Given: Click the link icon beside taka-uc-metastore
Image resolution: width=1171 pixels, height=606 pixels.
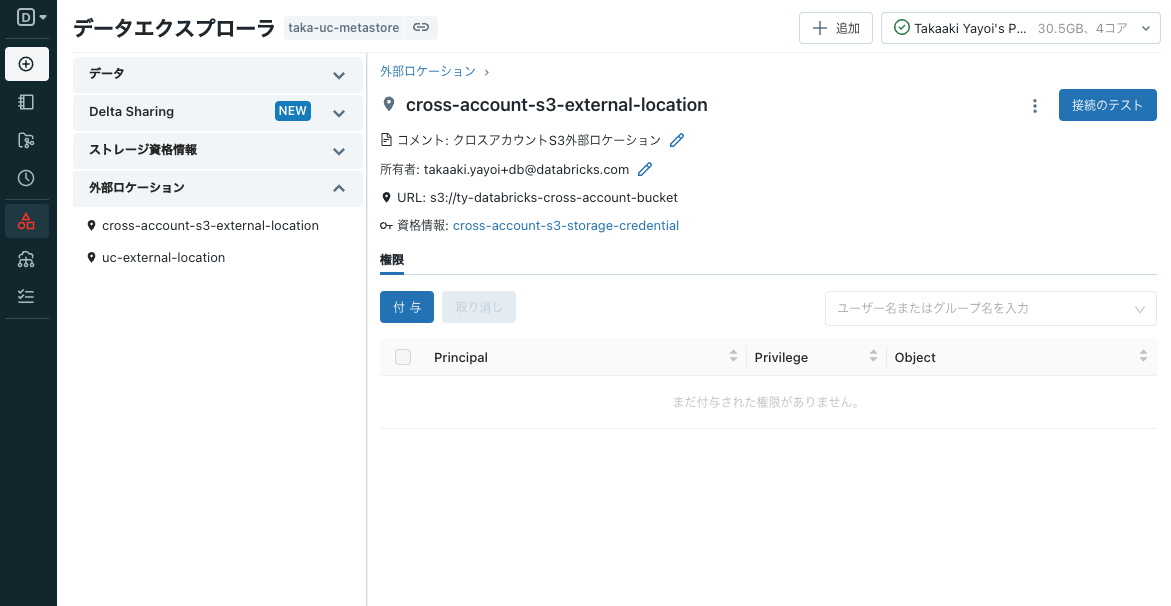Looking at the screenshot, I should point(421,28).
